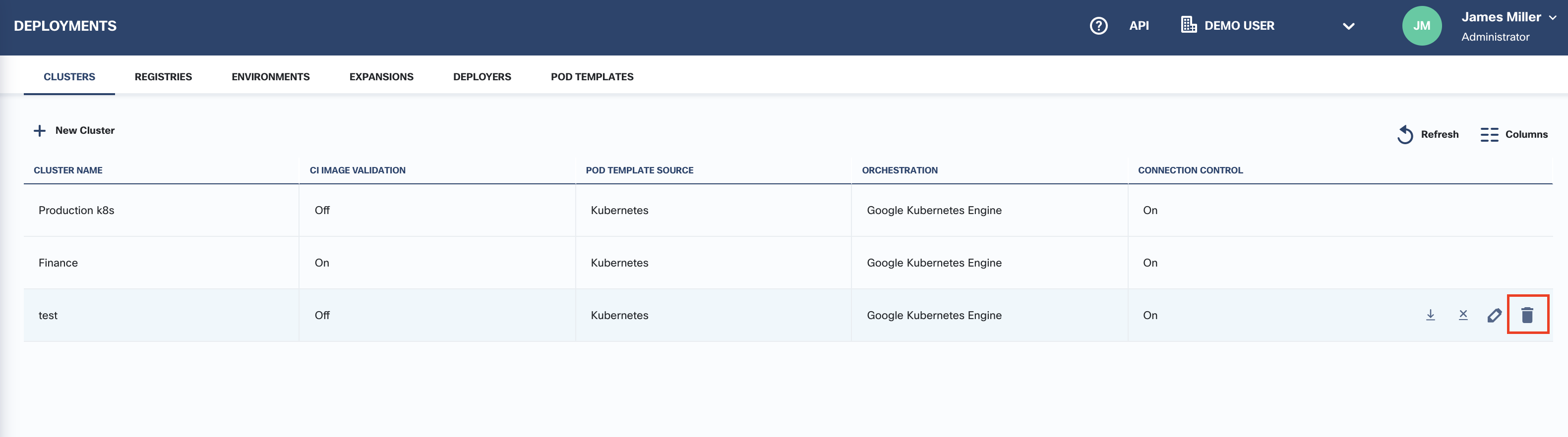Select the Production k8s cluster row
1568x437 pixels.
77,210
